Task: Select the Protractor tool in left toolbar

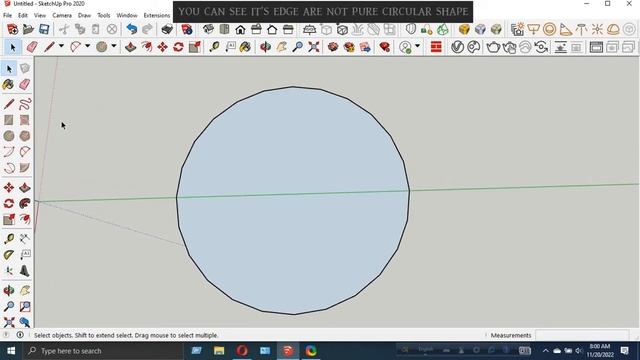Action: [9, 255]
